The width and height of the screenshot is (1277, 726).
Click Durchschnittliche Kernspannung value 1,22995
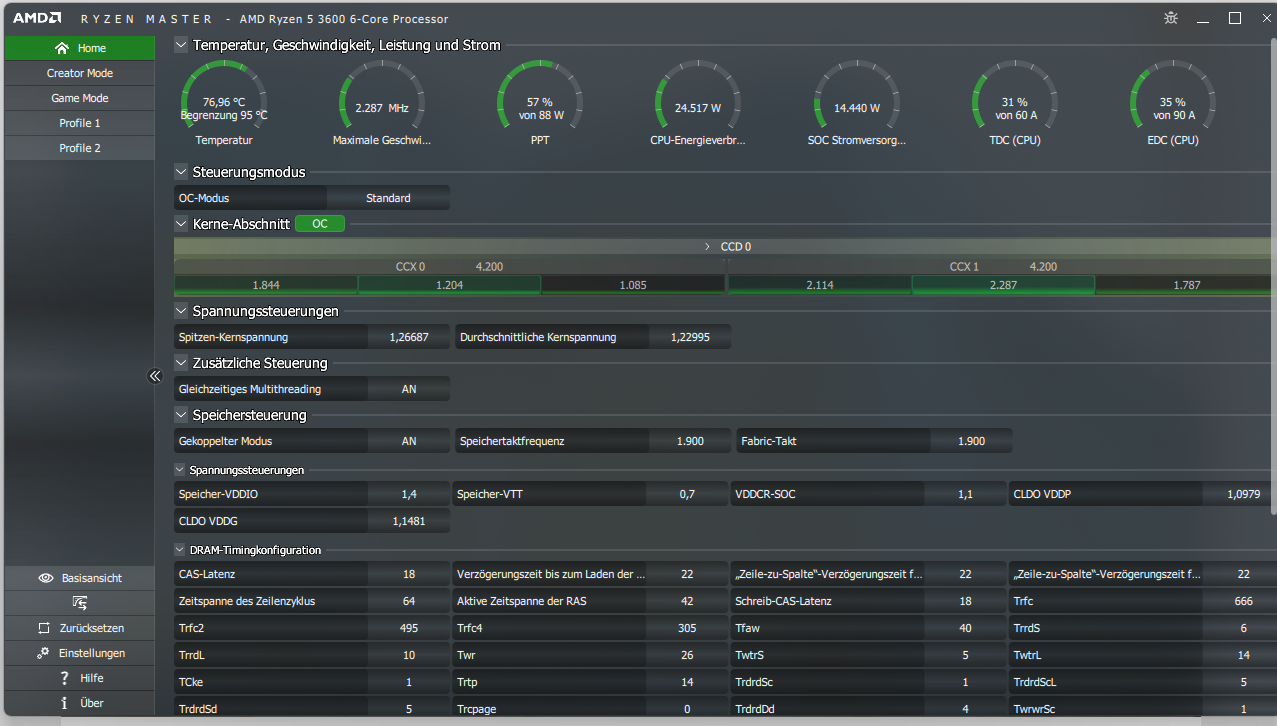tap(690, 337)
